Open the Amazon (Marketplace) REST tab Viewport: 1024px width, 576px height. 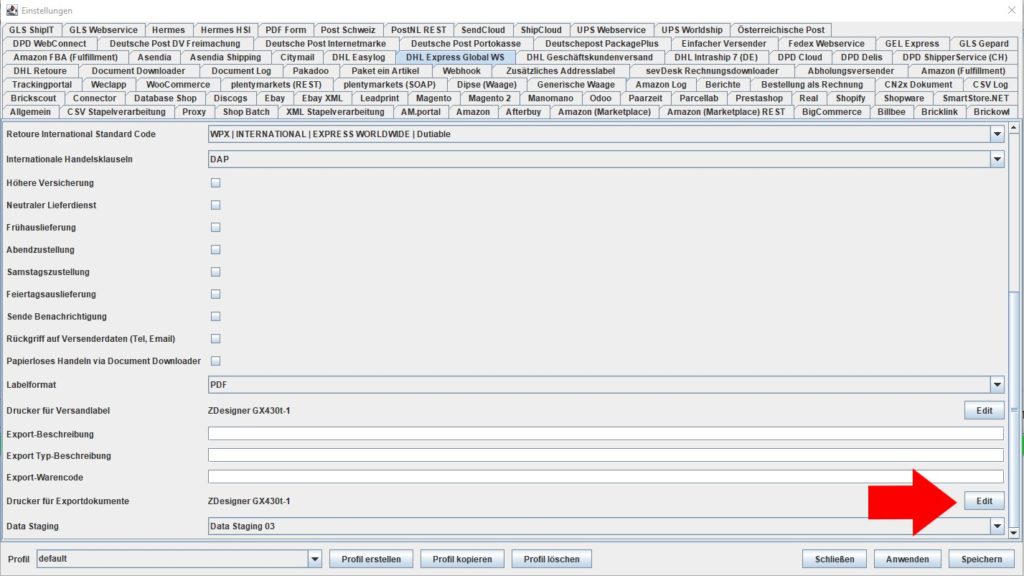[726, 112]
